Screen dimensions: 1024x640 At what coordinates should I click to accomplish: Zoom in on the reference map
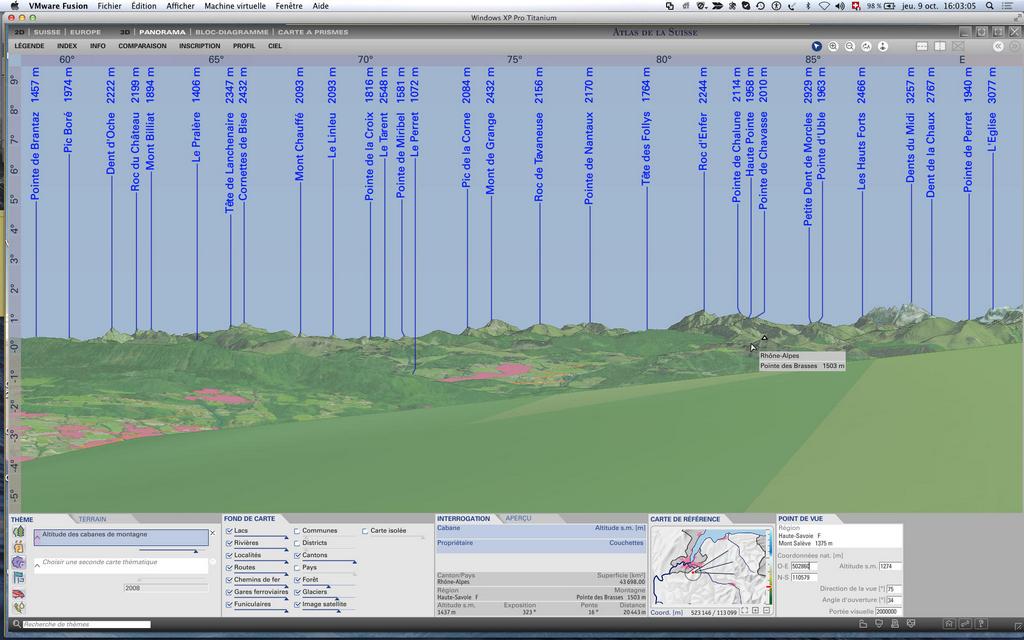click(x=754, y=610)
